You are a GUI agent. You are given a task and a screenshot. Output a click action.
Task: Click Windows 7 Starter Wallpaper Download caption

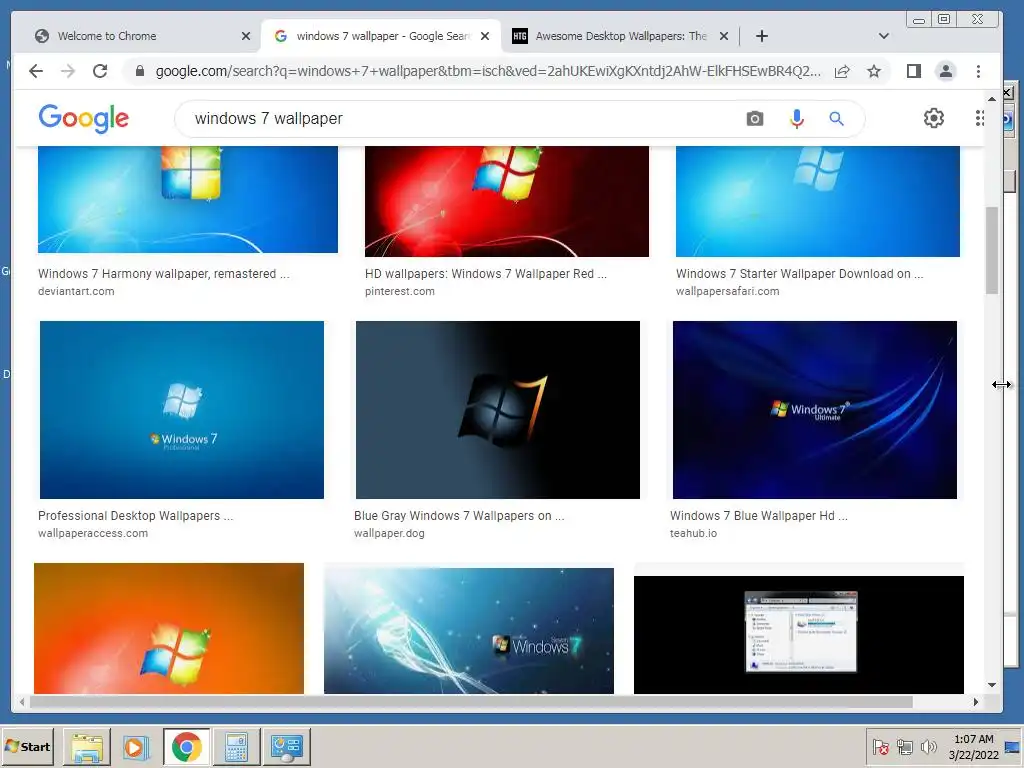click(x=799, y=274)
